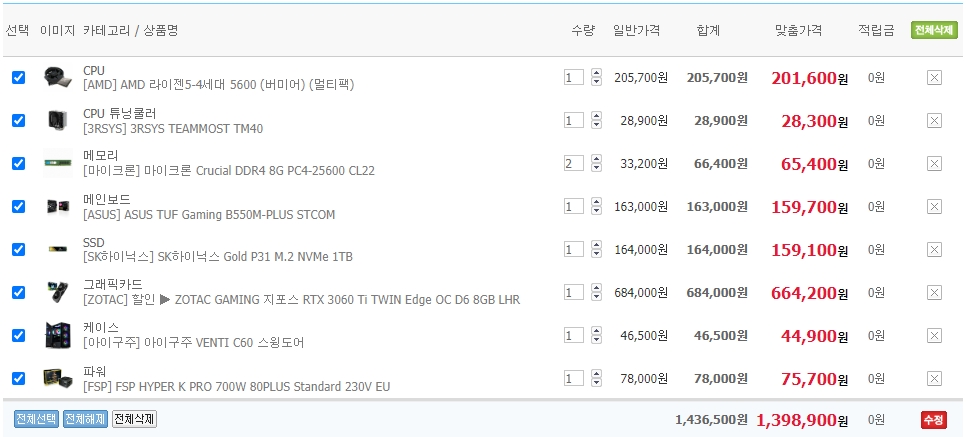Click the 적립금 column header
The height and width of the screenshot is (437, 966).
click(876, 30)
